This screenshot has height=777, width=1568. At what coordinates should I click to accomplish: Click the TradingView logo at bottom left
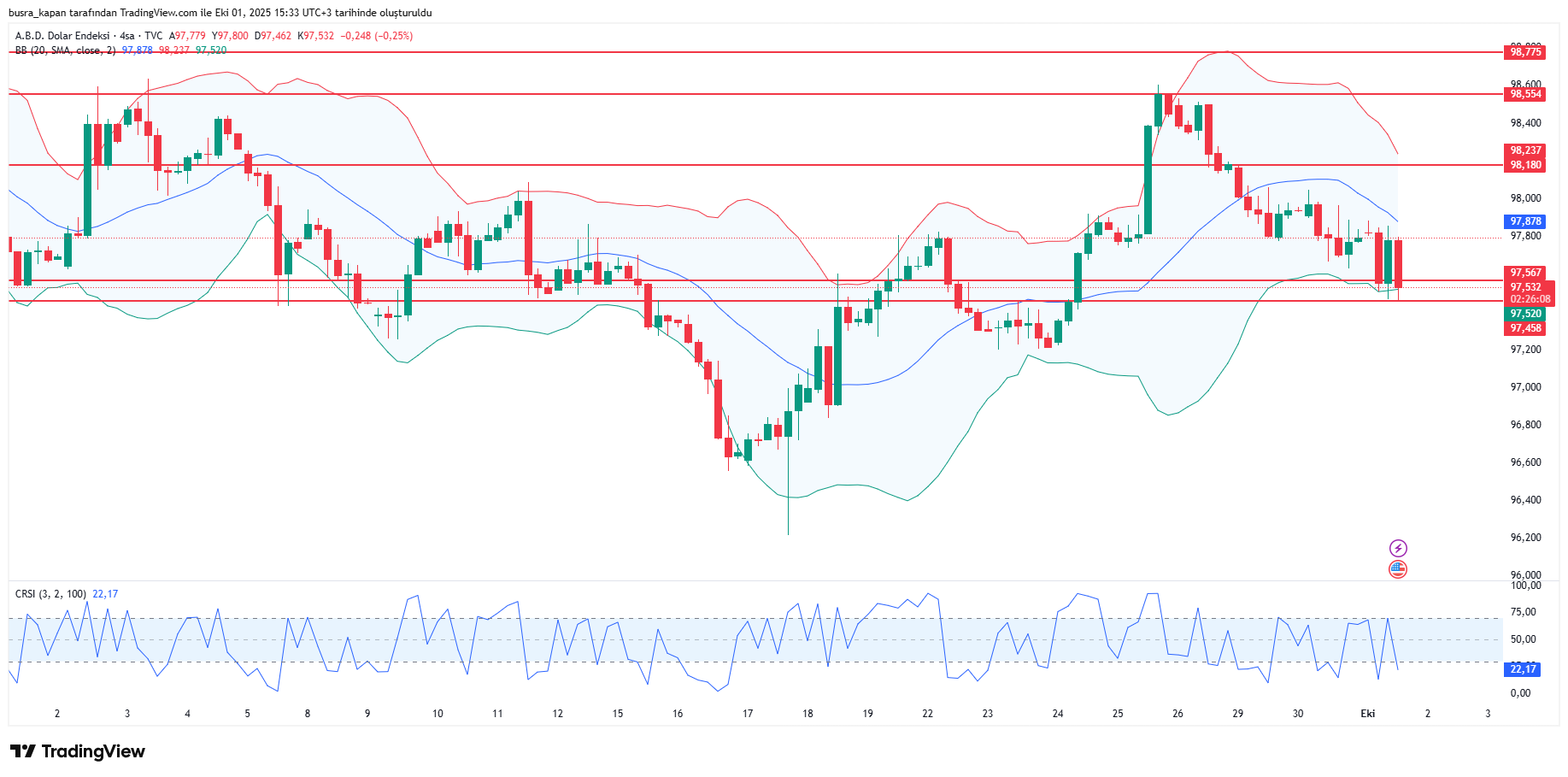[x=78, y=751]
